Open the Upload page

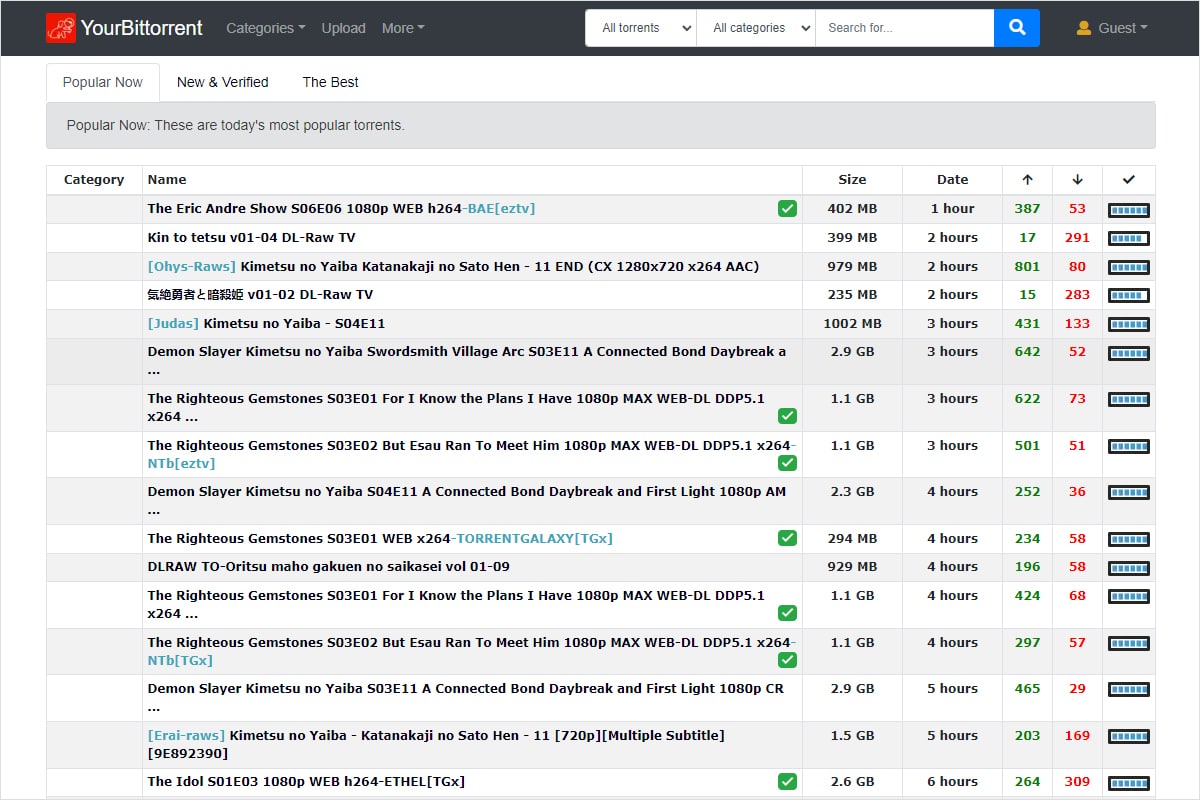(x=343, y=28)
